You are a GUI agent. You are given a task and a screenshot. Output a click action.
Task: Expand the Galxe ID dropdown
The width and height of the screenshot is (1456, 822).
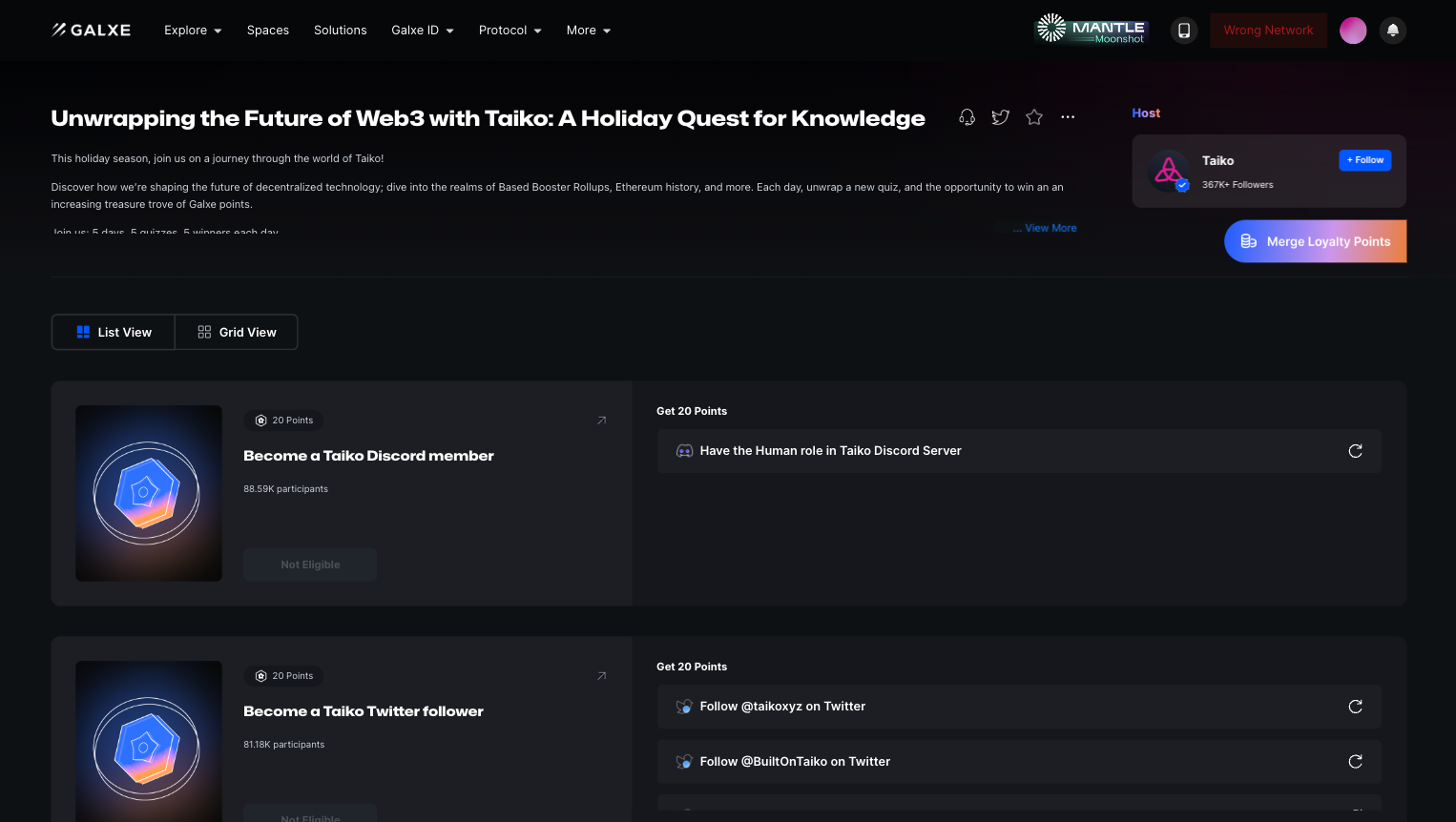coord(422,31)
